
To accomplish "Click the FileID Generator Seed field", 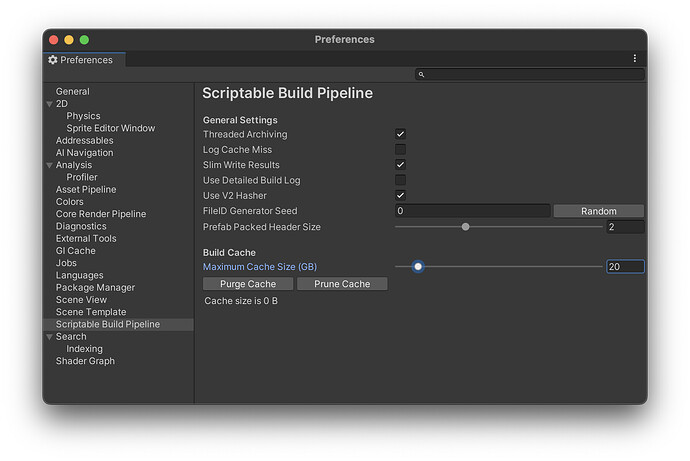I will [472, 211].
